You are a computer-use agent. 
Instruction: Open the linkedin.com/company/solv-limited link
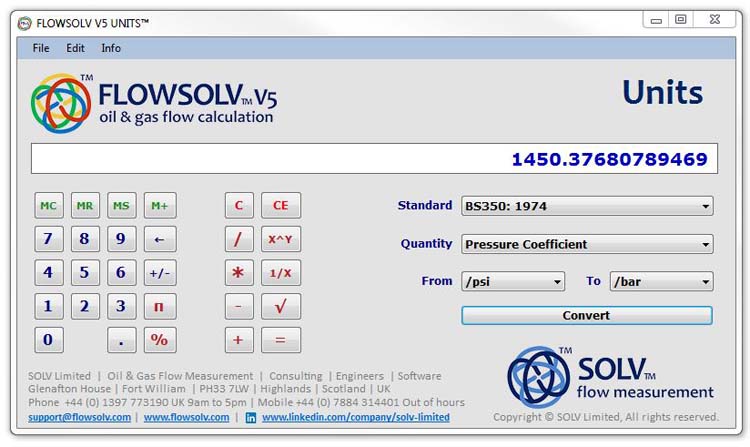(x=356, y=417)
